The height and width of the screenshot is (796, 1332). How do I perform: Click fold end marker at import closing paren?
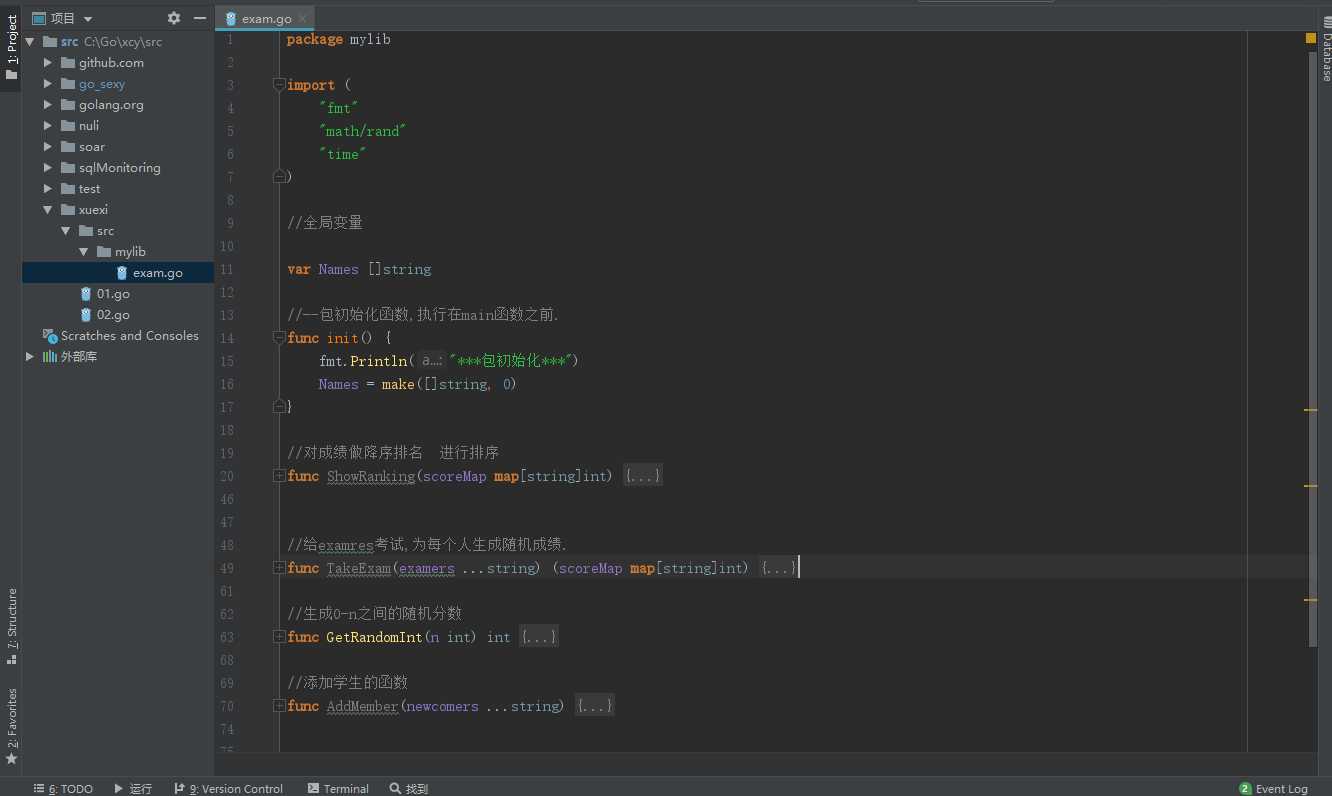tap(279, 177)
